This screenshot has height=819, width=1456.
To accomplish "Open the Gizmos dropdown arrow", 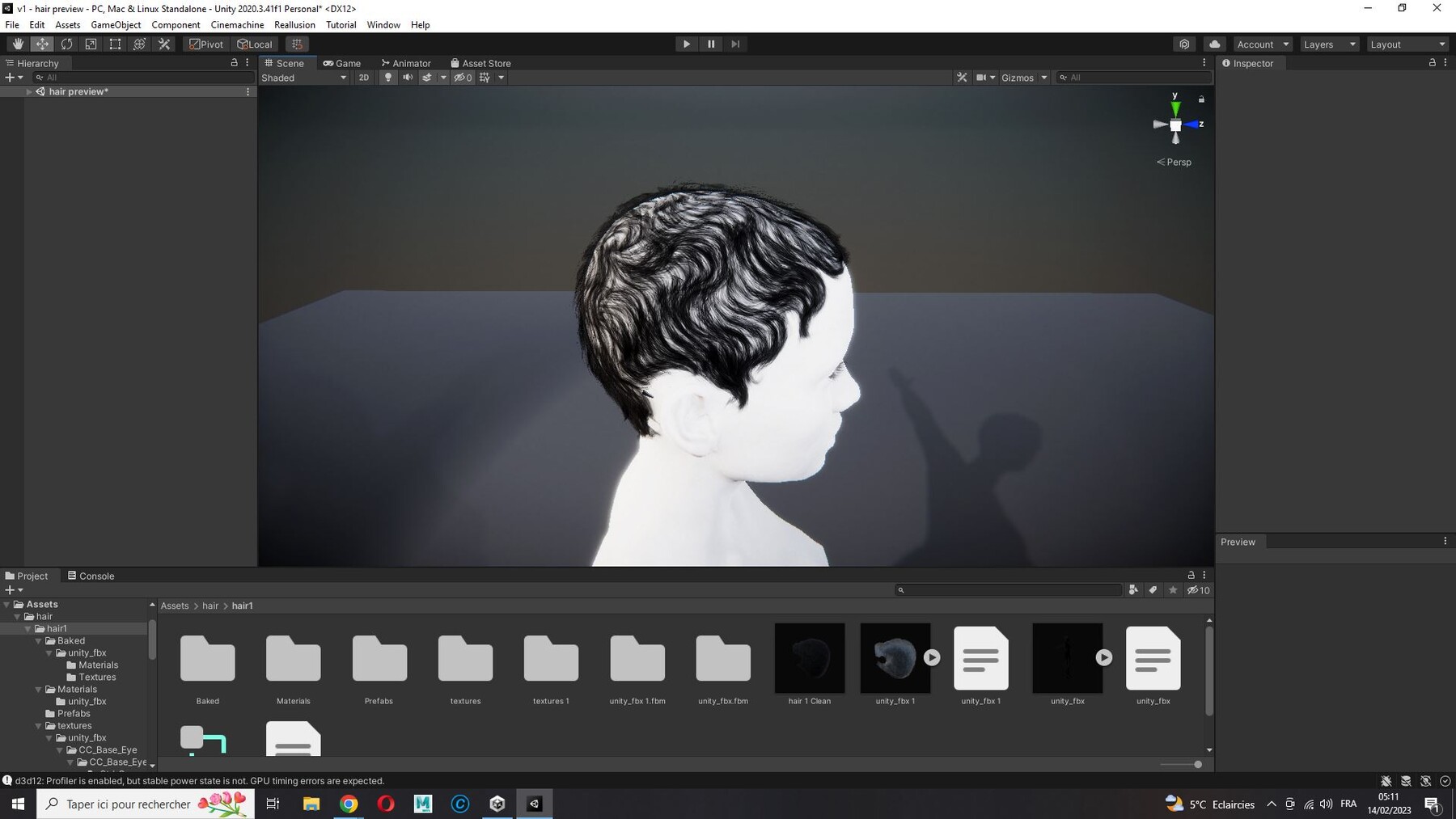I will click(x=1043, y=78).
